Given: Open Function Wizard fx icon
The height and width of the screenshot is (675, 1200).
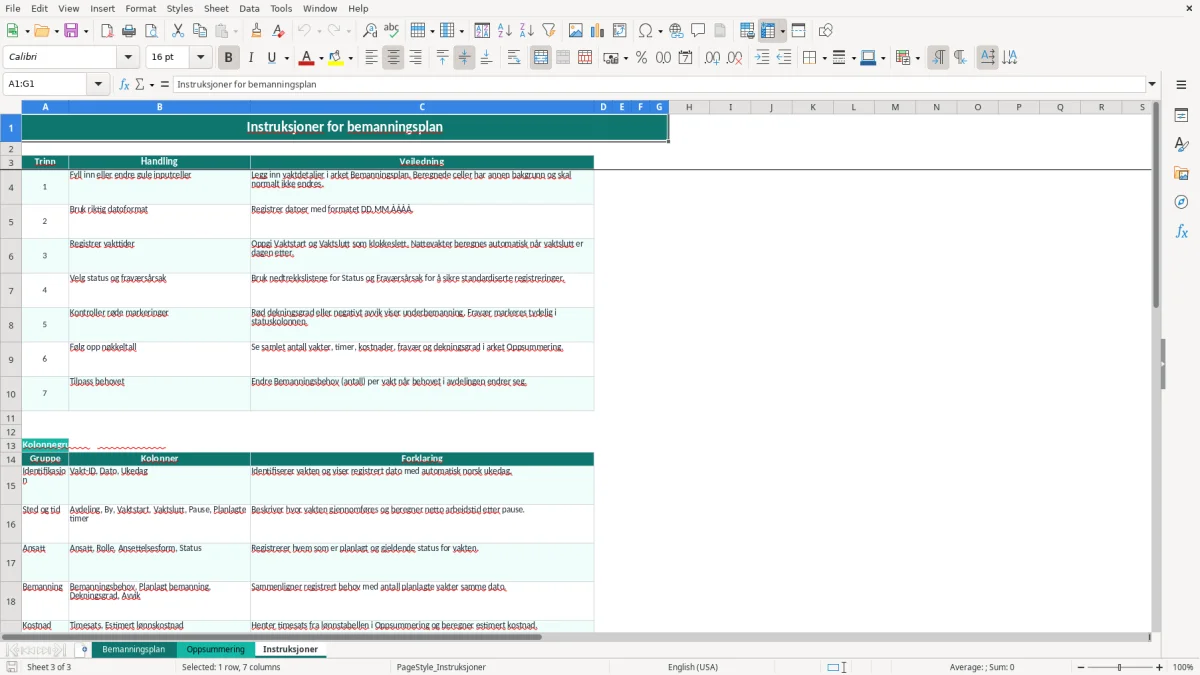Looking at the screenshot, I should (x=124, y=84).
